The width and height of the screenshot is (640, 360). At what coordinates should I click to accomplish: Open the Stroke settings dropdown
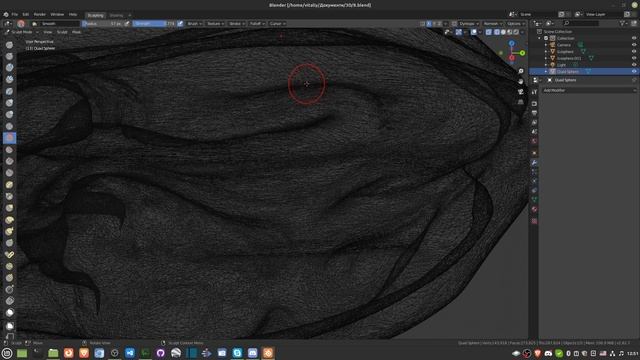(237, 24)
